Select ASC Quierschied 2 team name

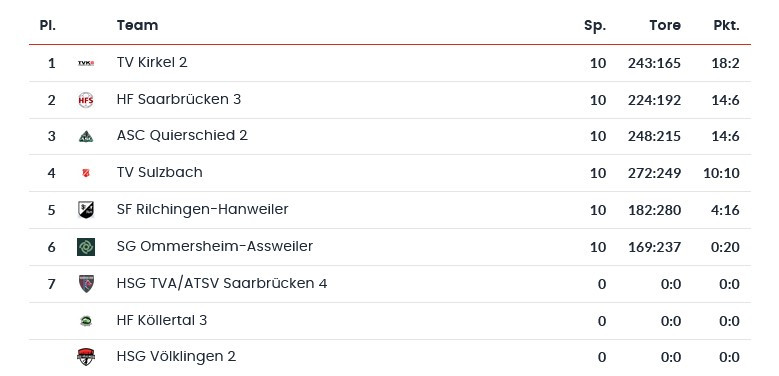pyautogui.click(x=182, y=135)
